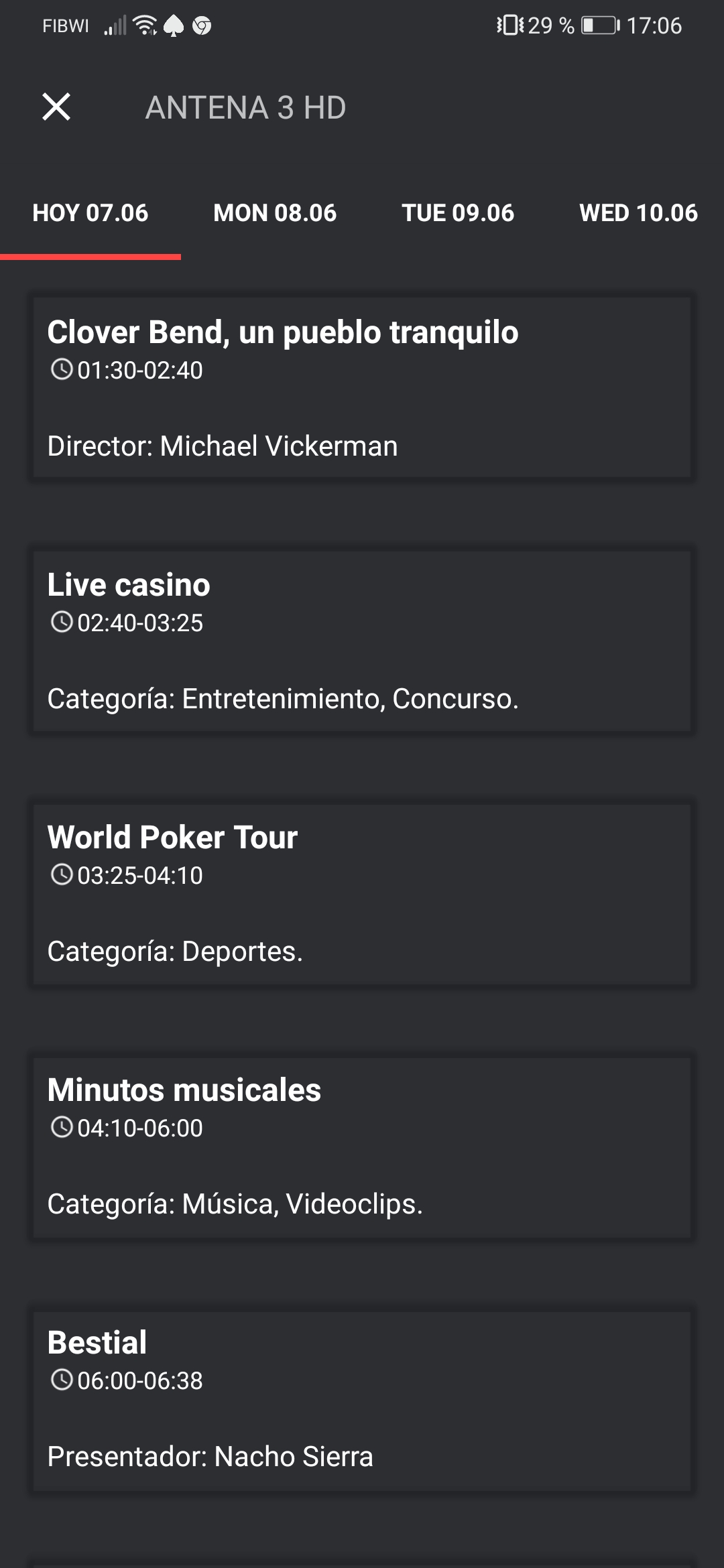The height and width of the screenshot is (1568, 724).
Task: Tap the Director: Michael Vickerman text
Action: 223,446
